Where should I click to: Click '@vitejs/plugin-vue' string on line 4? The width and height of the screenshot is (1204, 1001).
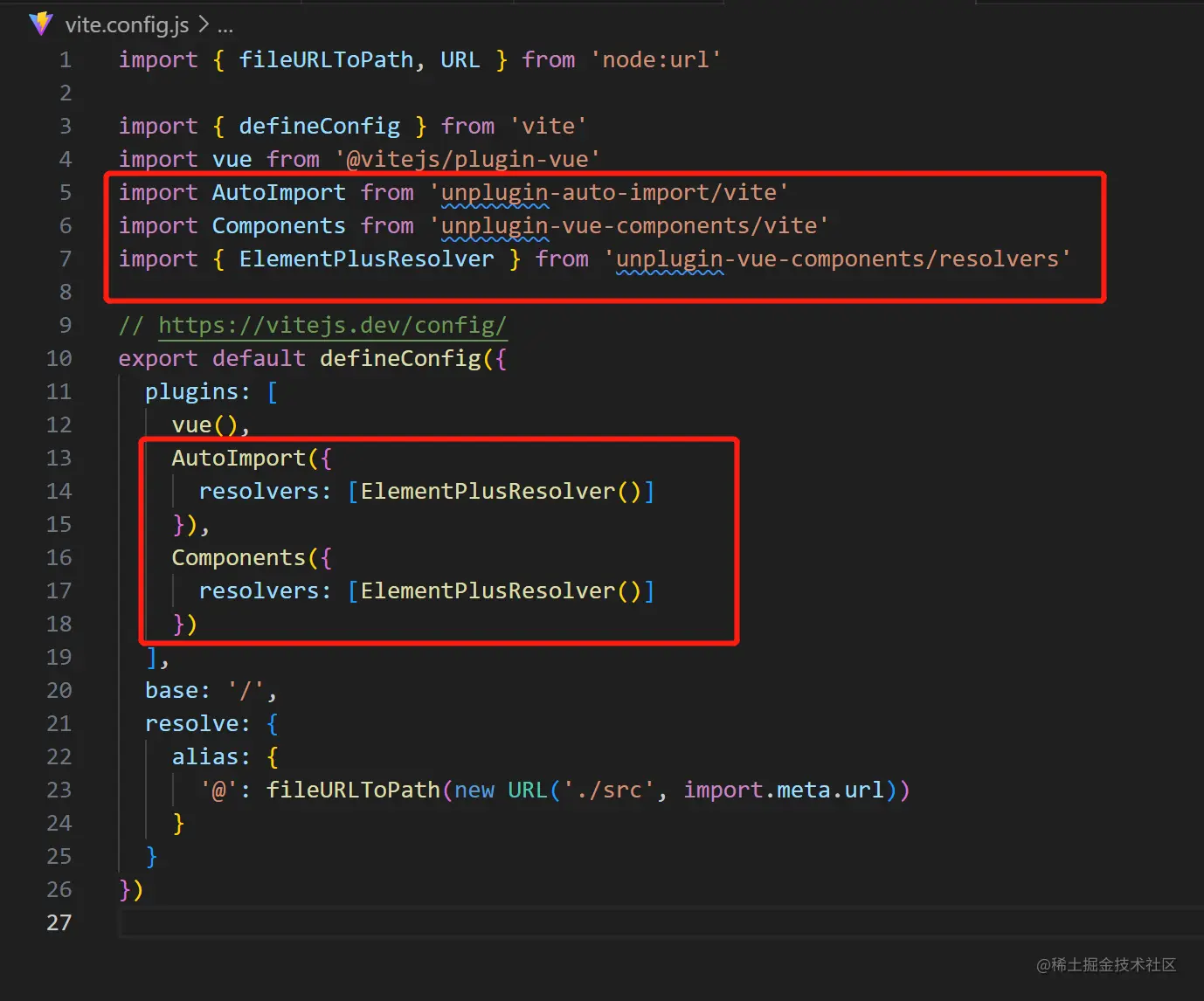coord(467,159)
